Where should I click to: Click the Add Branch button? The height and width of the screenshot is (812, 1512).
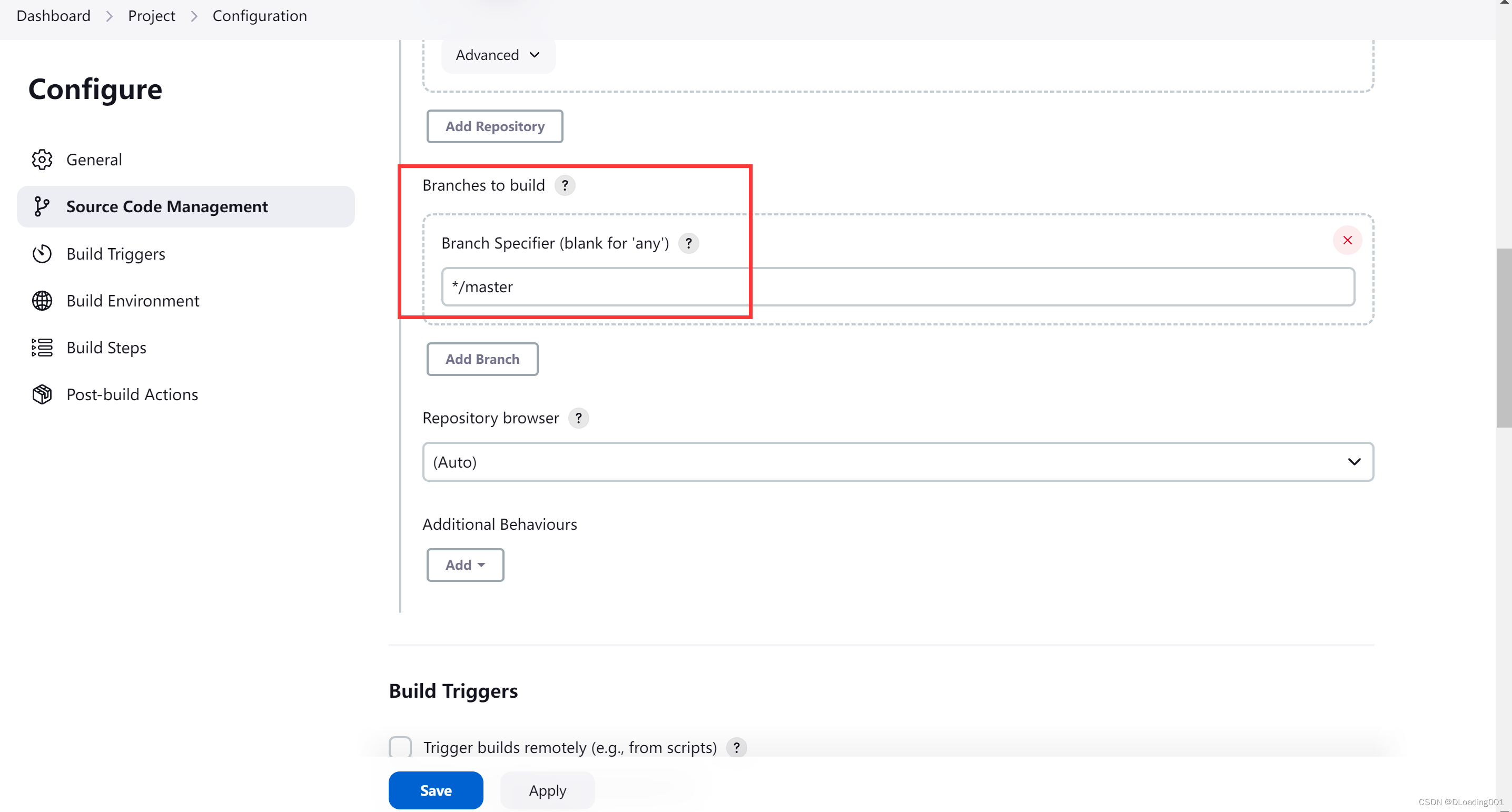482,359
